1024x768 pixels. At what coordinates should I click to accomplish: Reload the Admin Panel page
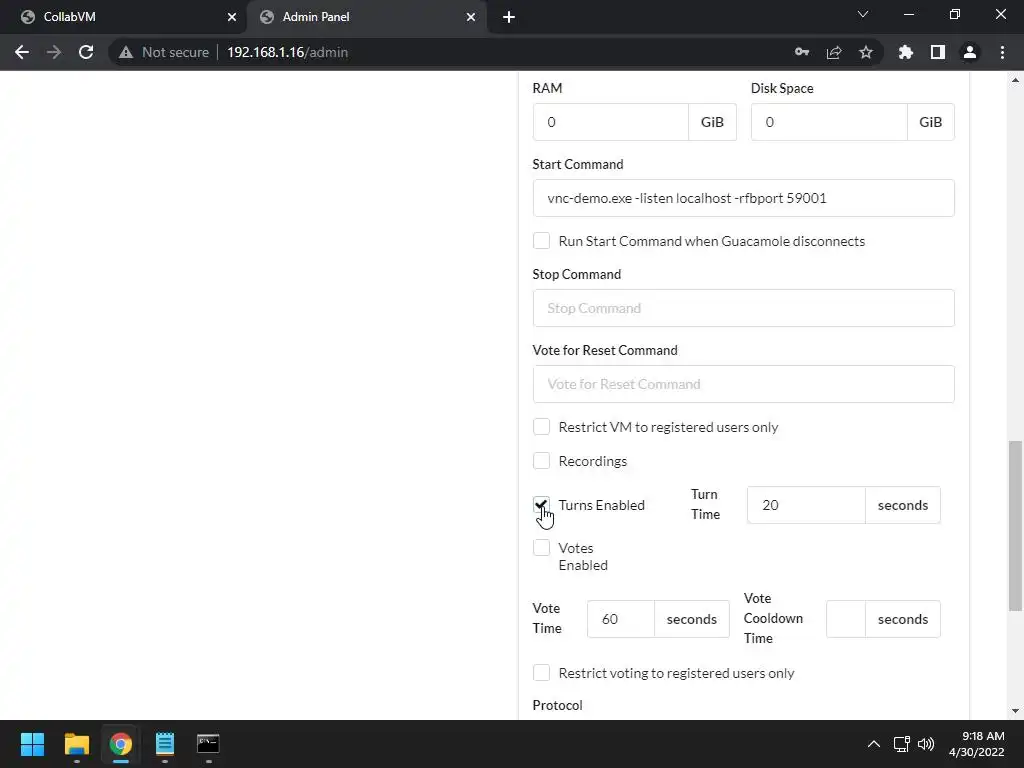click(x=86, y=52)
